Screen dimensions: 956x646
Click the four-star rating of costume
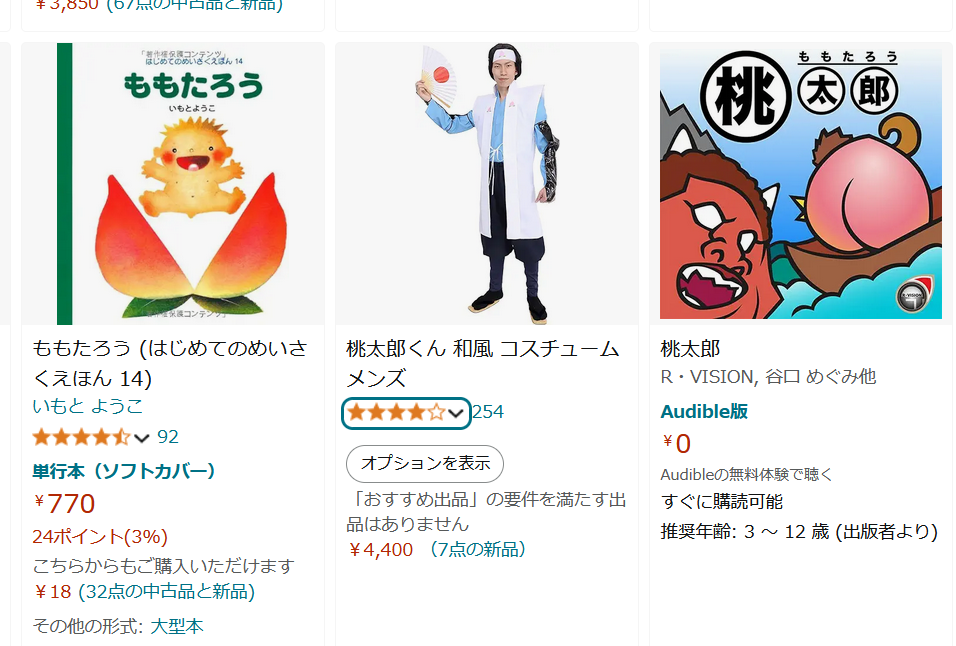coord(396,413)
